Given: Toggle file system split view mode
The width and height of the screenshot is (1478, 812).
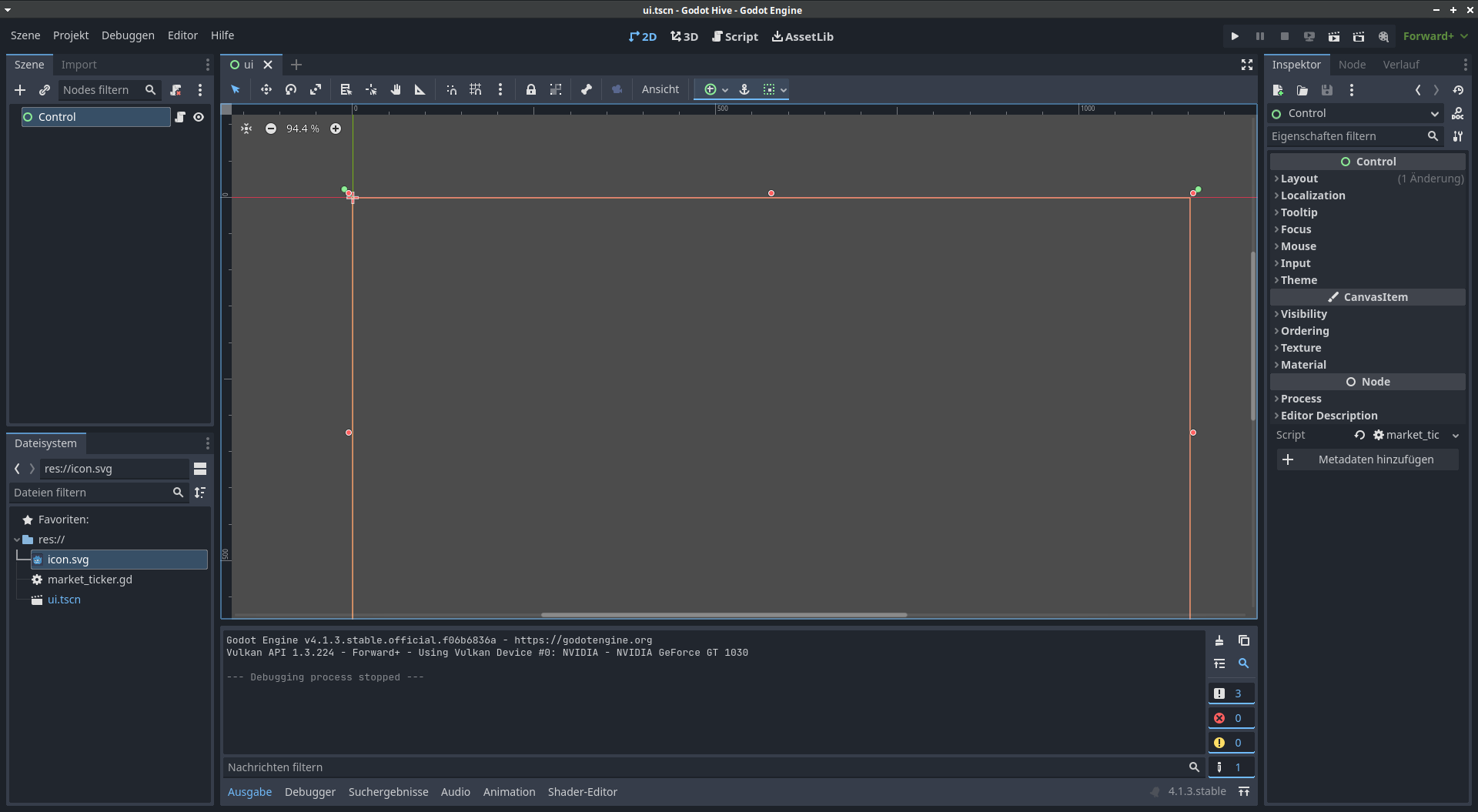Looking at the screenshot, I should pos(200,469).
